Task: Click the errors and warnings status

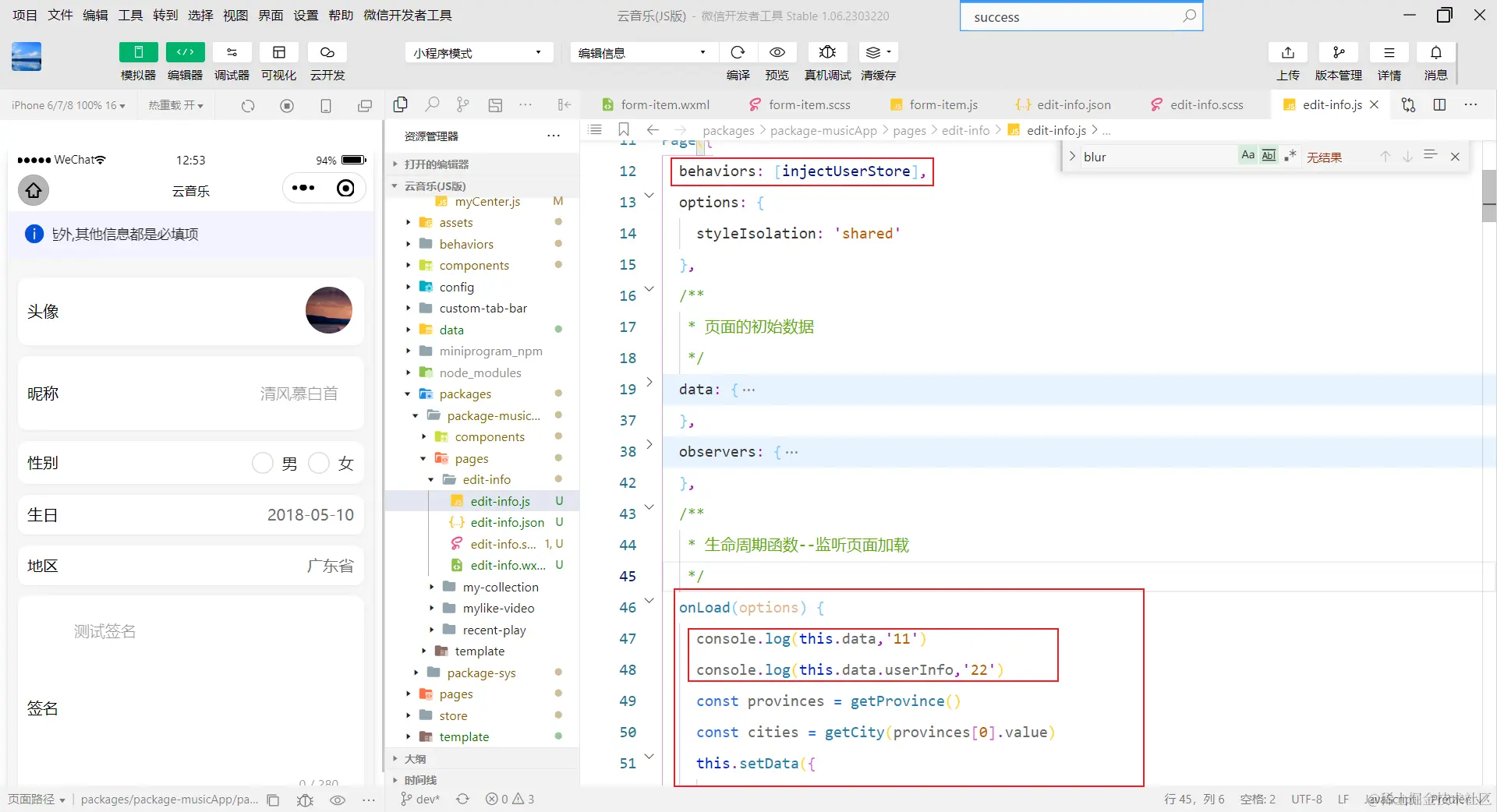Action: click(510, 799)
